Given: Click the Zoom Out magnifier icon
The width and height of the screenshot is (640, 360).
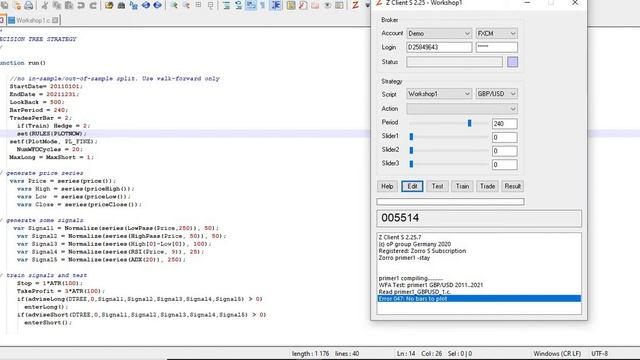Looking at the screenshot, I should [x=186, y=5].
